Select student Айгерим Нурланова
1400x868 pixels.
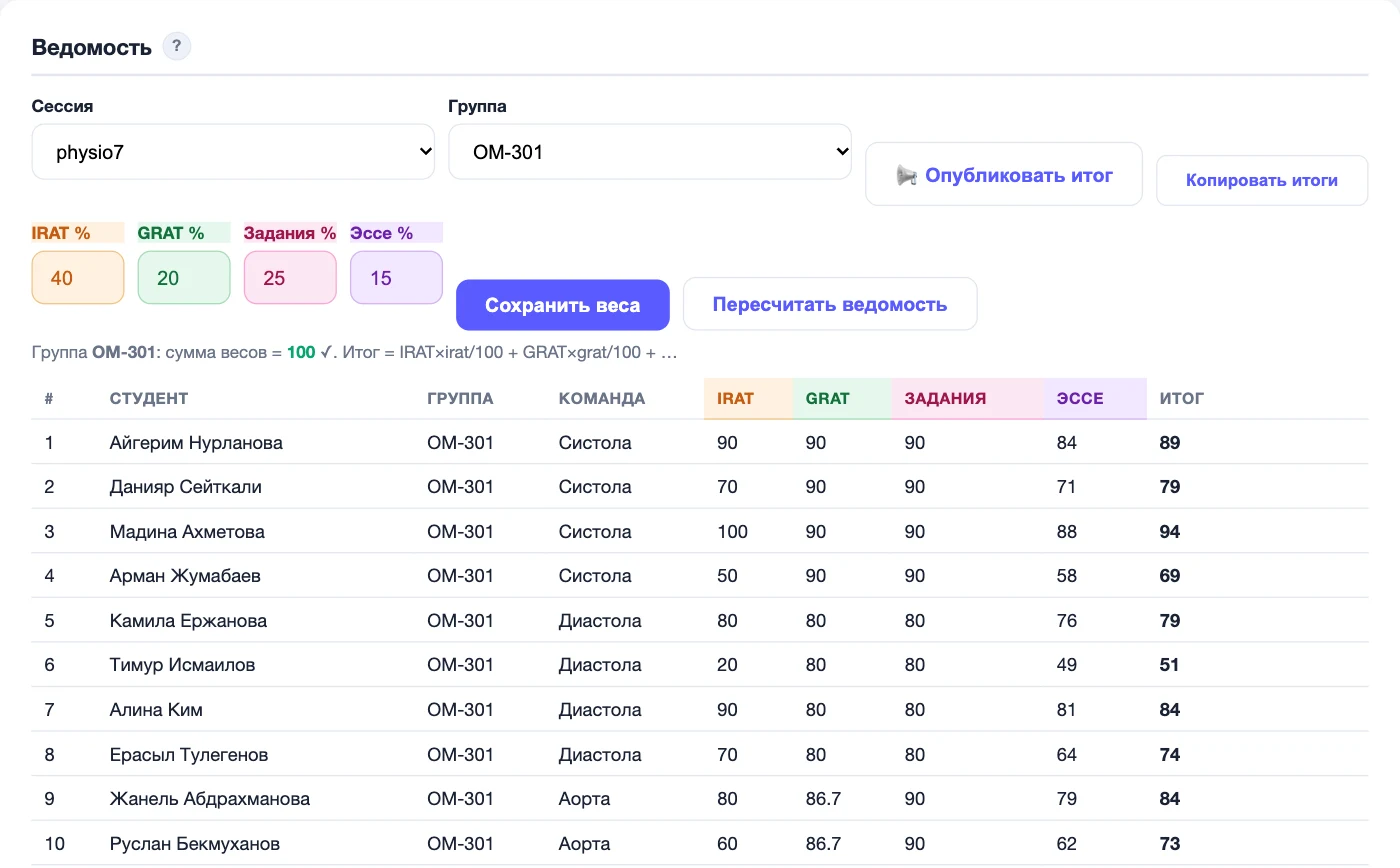tap(196, 442)
